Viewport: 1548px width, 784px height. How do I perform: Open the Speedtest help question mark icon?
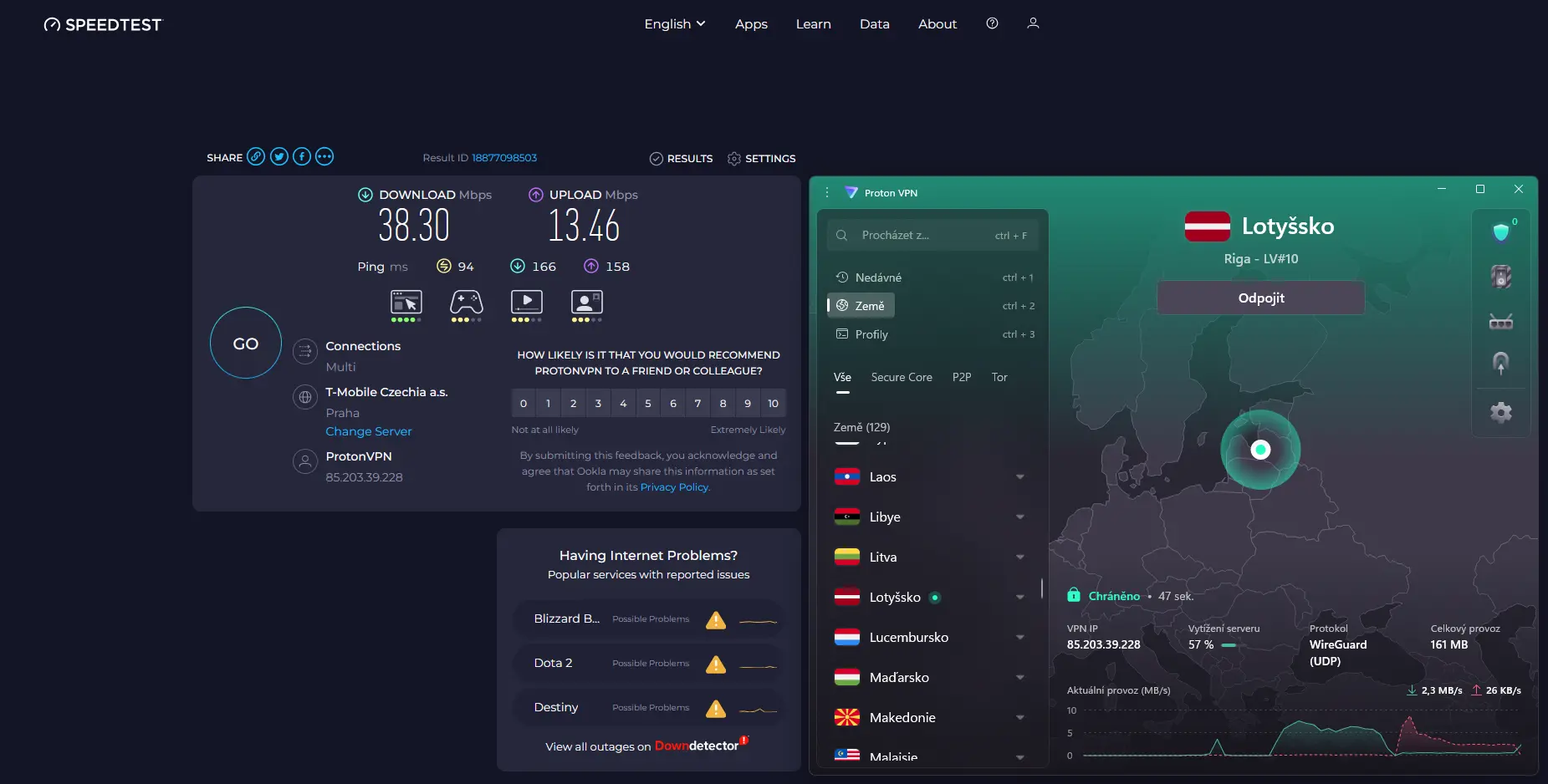point(992,23)
